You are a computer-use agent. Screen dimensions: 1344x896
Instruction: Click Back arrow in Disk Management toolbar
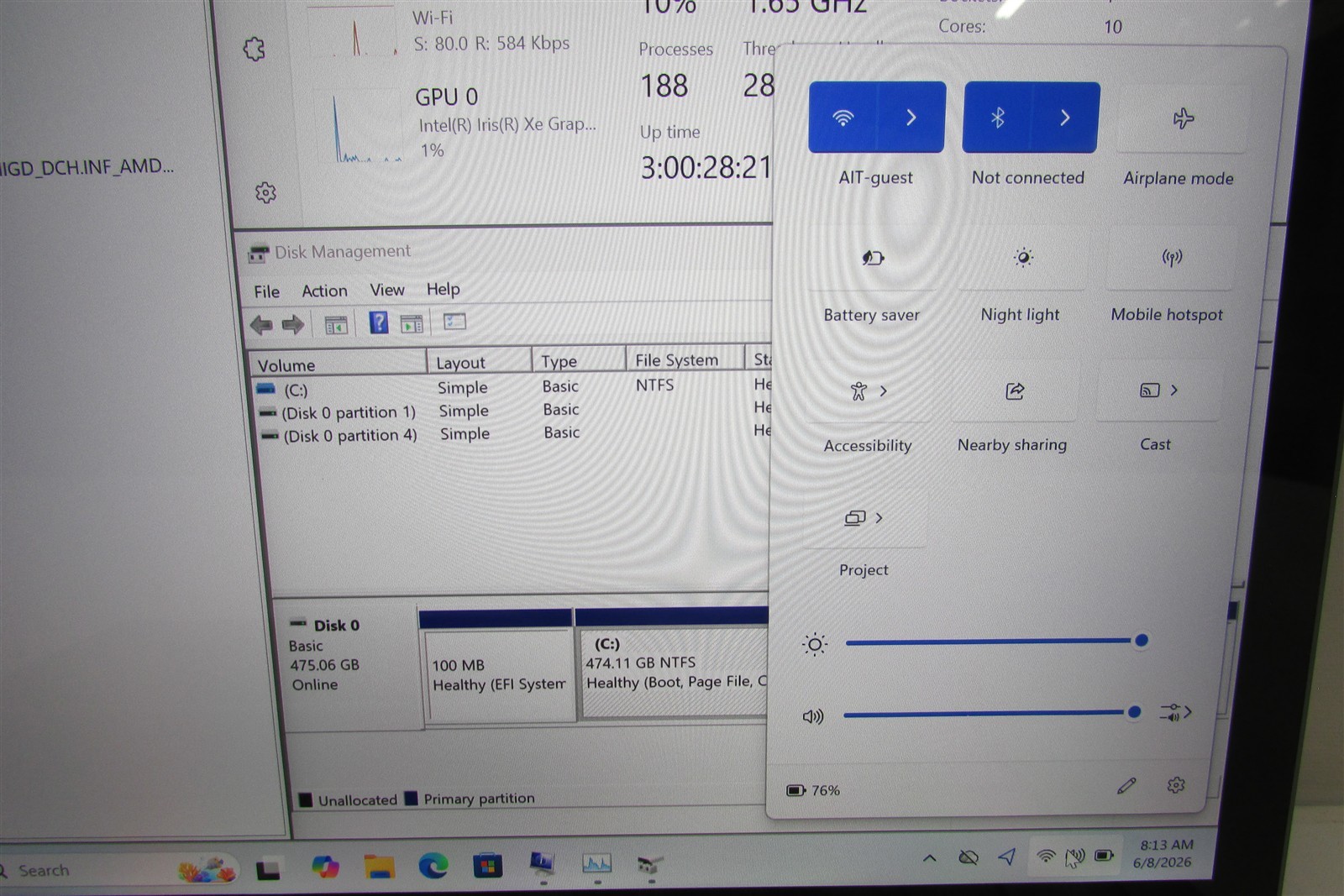point(261,325)
